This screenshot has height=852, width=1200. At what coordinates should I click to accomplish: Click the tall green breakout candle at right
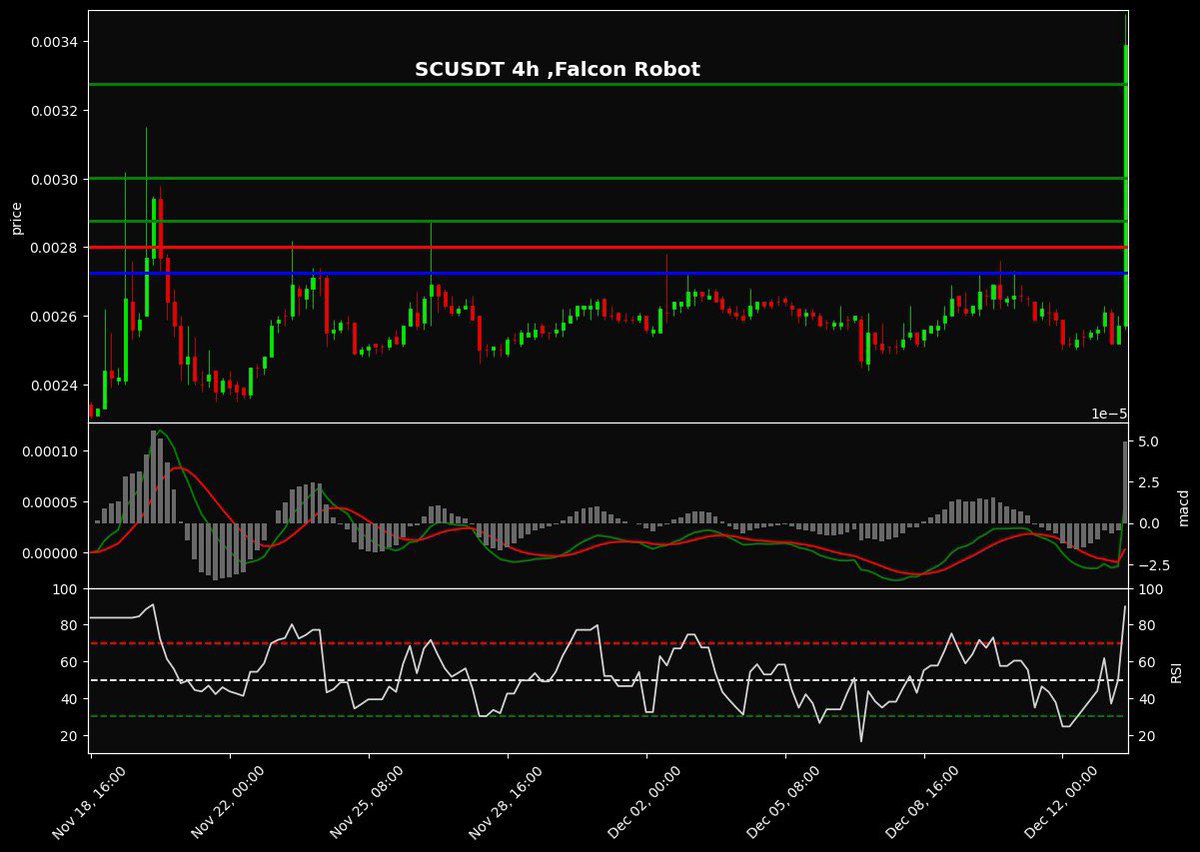[x=1126, y=185]
